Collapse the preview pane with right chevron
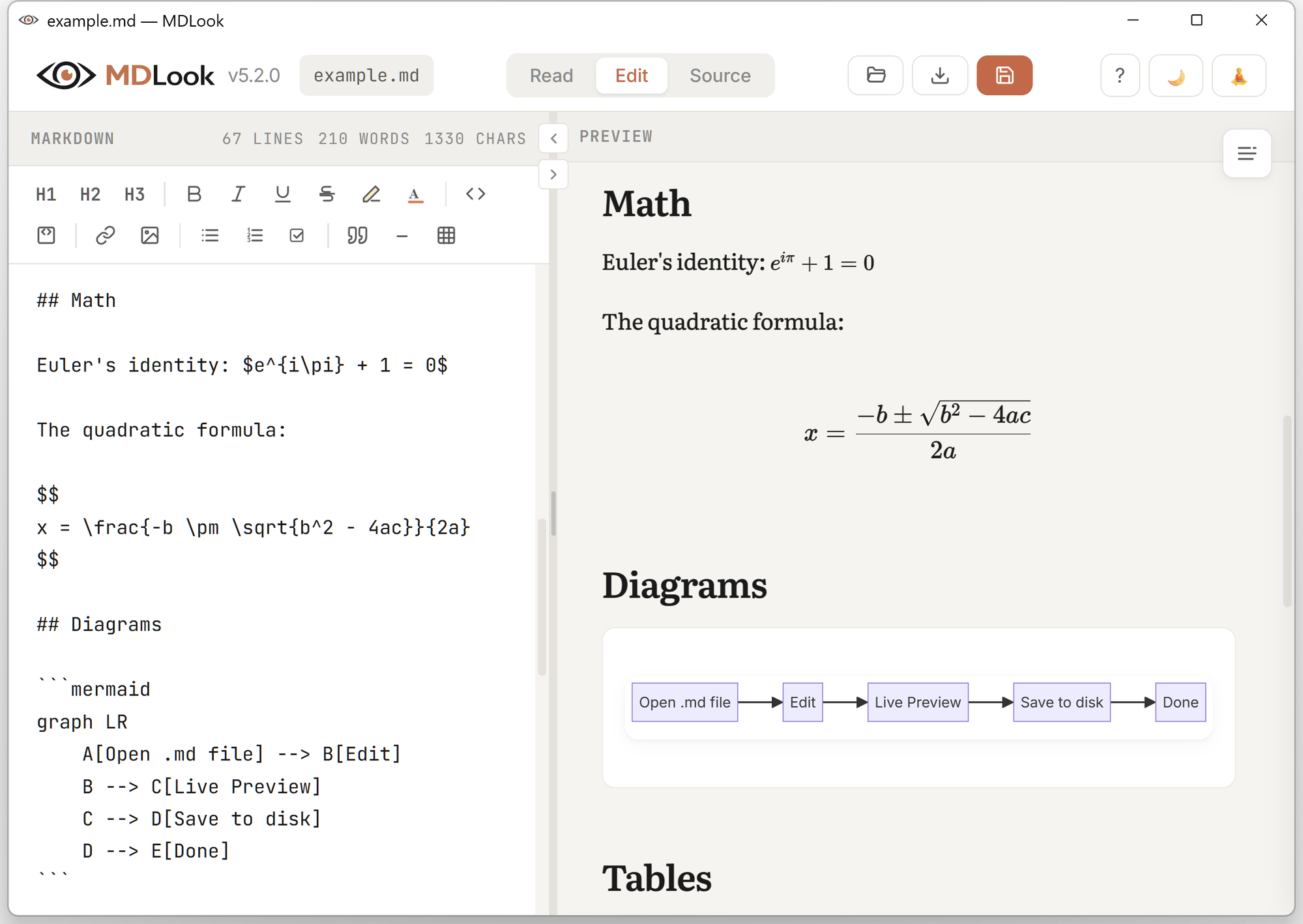The width and height of the screenshot is (1303, 924). coord(553,175)
